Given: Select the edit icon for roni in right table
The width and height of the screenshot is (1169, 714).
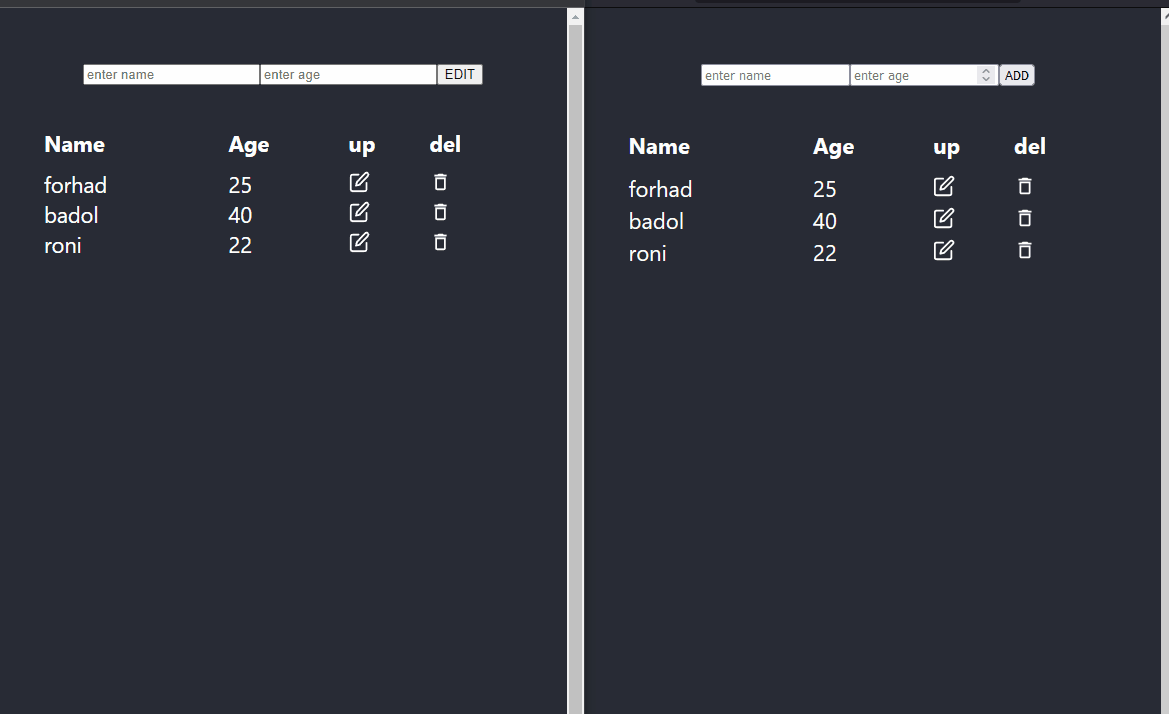Looking at the screenshot, I should click(x=944, y=250).
